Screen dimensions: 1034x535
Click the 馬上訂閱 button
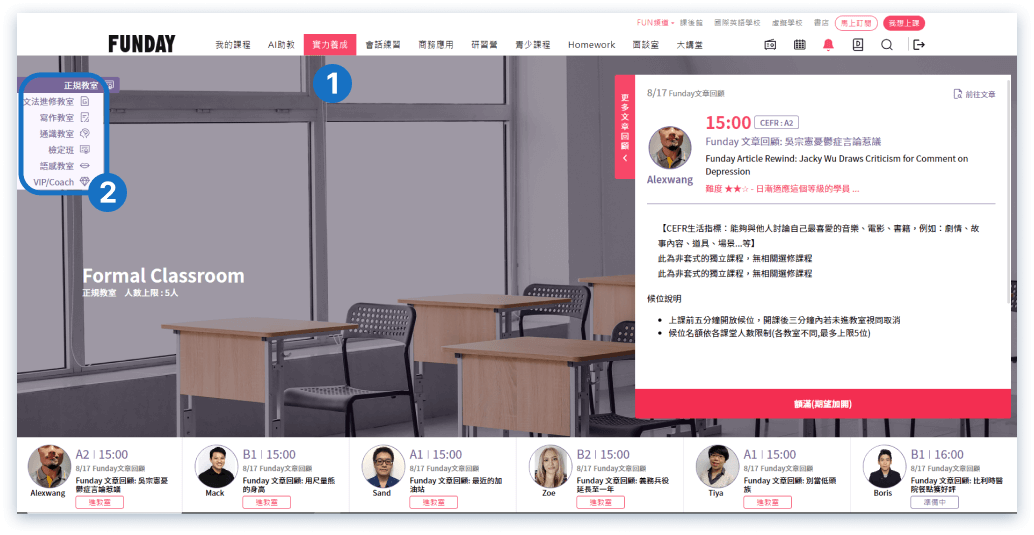tap(856, 22)
